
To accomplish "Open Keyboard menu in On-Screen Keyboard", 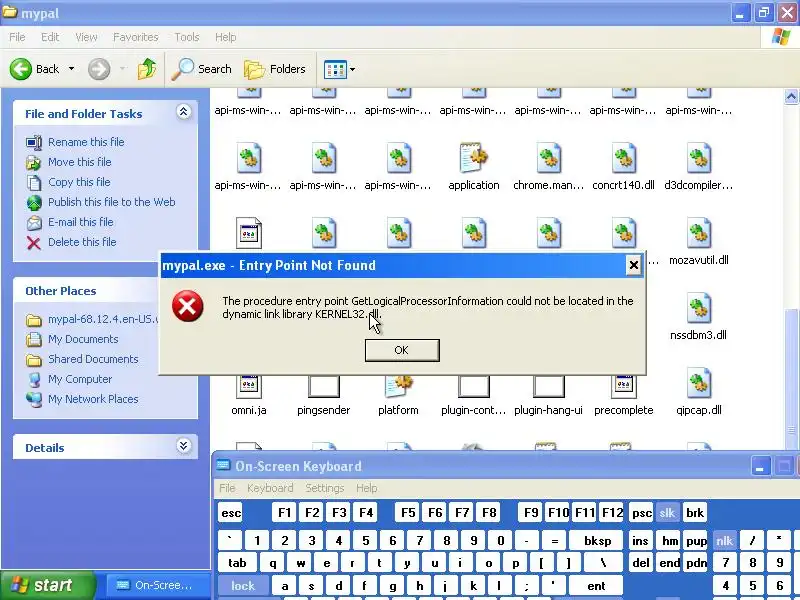I will [x=270, y=488].
